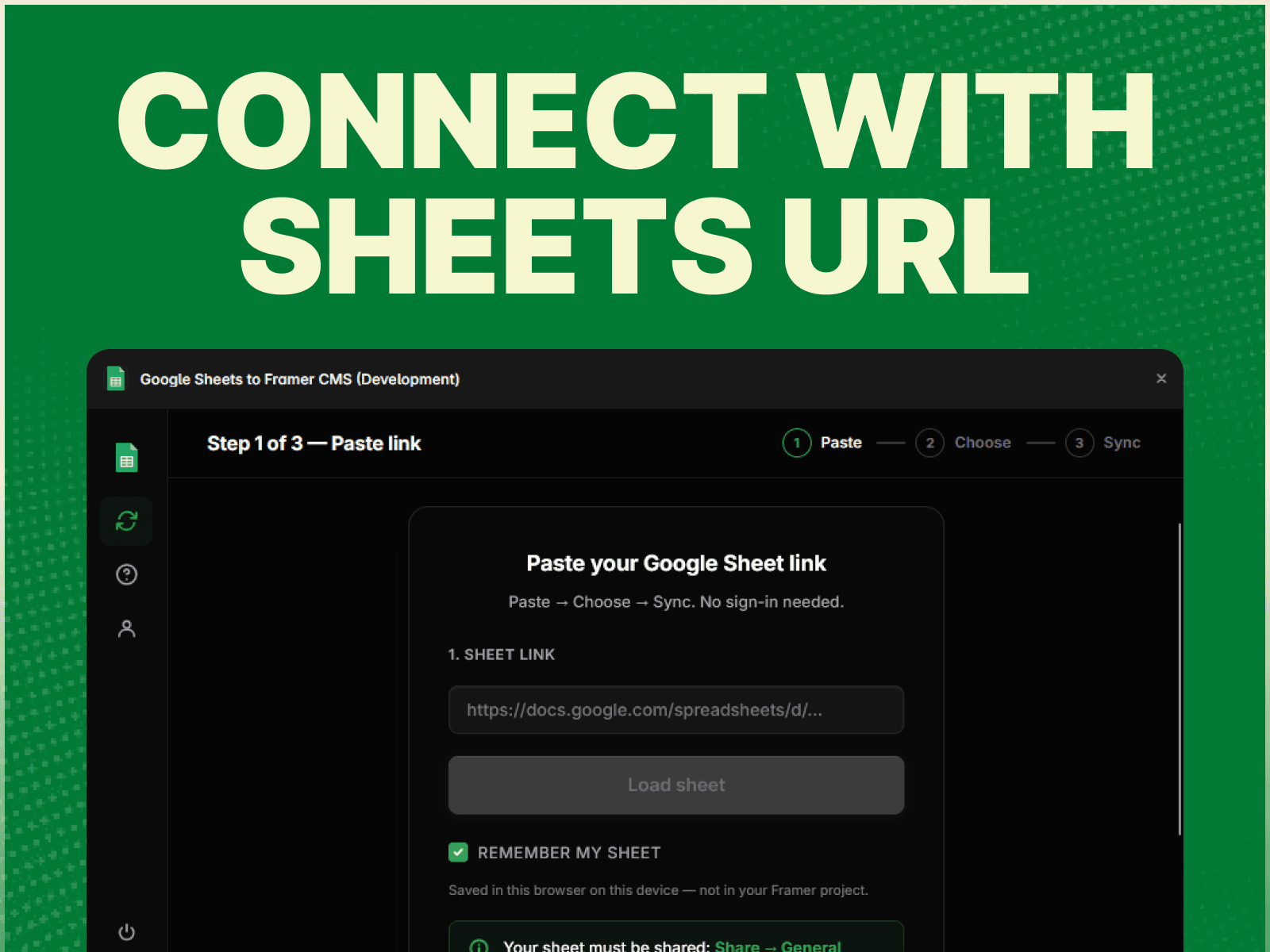The height and width of the screenshot is (952, 1270).
Task: Click the power icon at sidebar bottom
Action: click(127, 932)
